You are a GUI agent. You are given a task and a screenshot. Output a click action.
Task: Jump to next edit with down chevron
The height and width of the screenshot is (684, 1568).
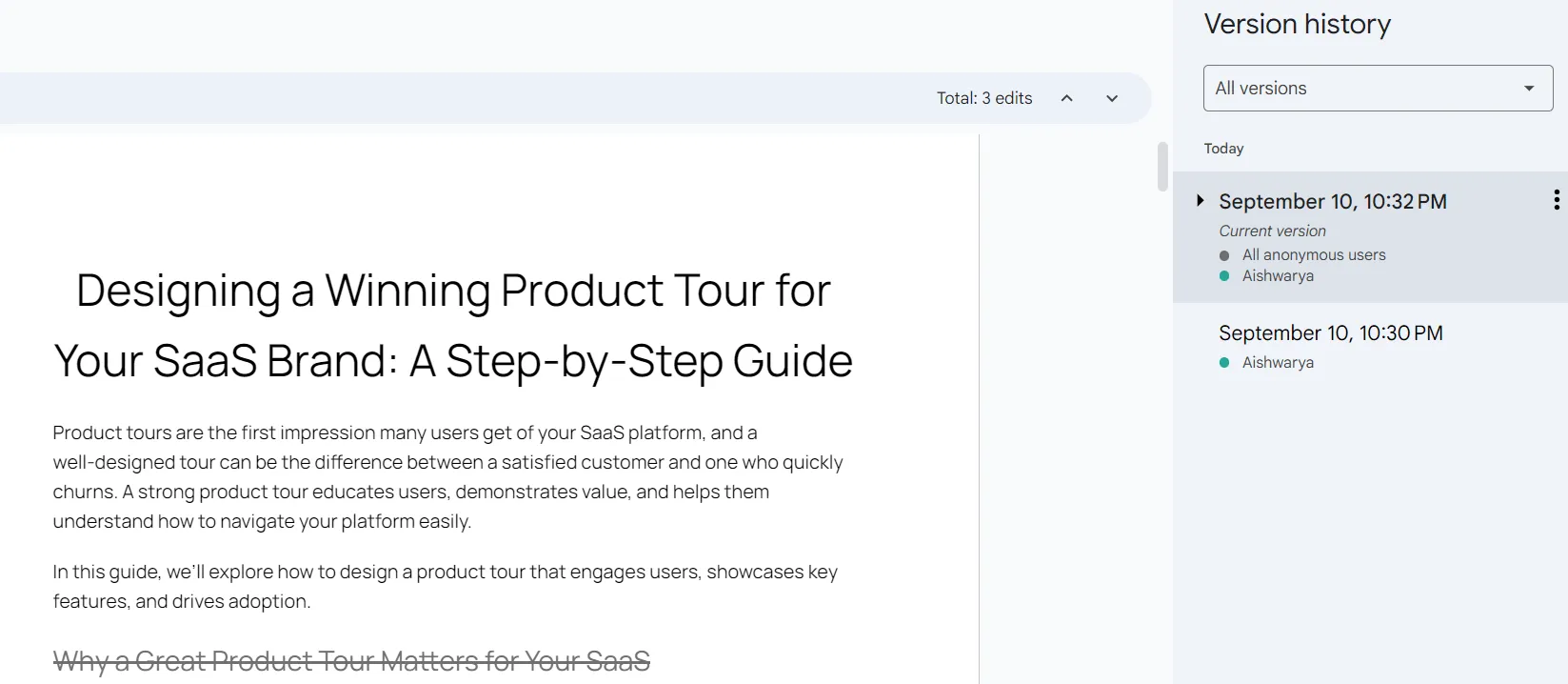click(1112, 98)
